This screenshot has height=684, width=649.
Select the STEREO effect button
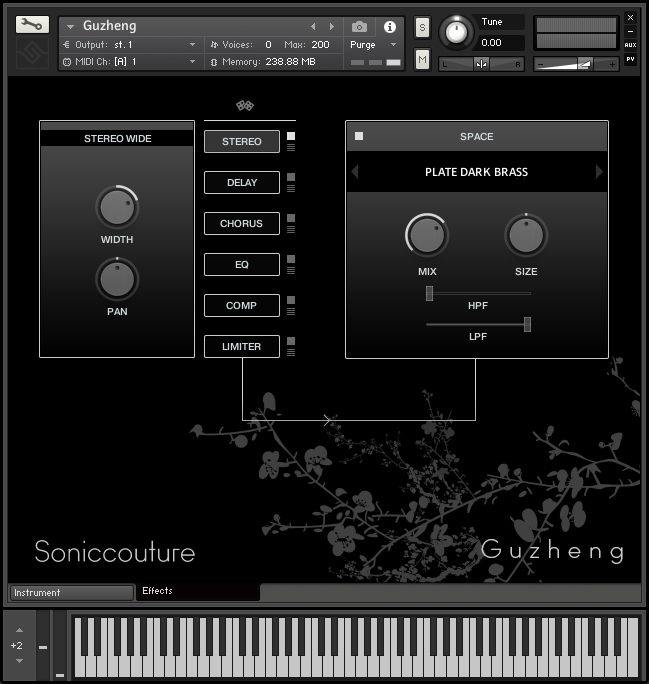point(242,141)
